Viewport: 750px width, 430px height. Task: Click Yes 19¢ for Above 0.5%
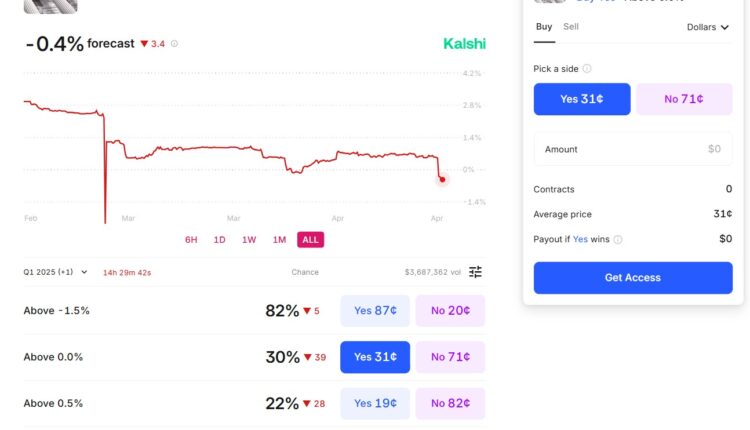[375, 403]
